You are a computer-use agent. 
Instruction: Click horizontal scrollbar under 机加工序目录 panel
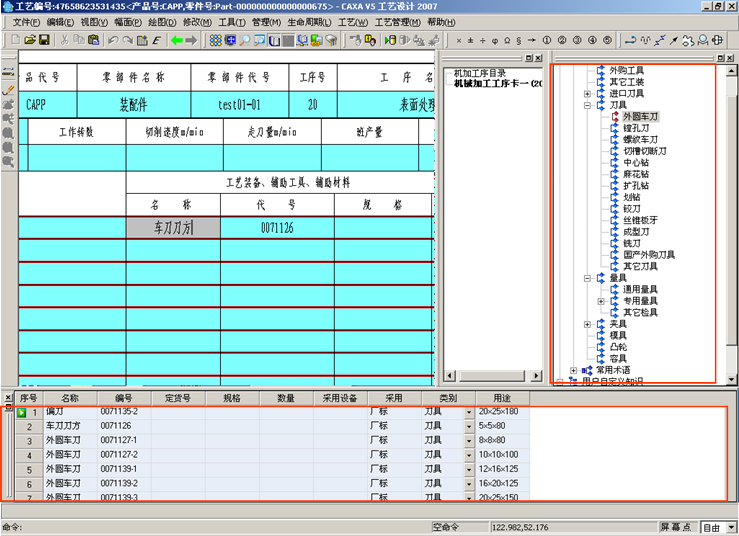492,377
